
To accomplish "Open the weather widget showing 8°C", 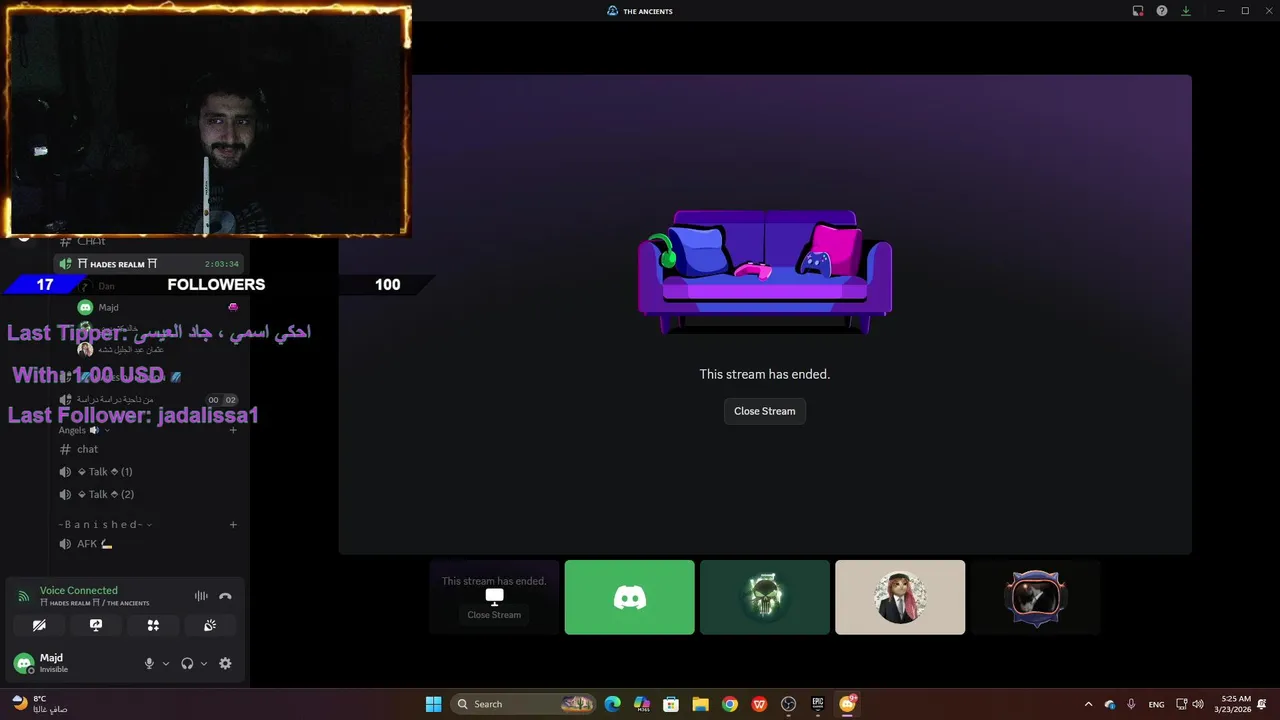I will 40,704.
